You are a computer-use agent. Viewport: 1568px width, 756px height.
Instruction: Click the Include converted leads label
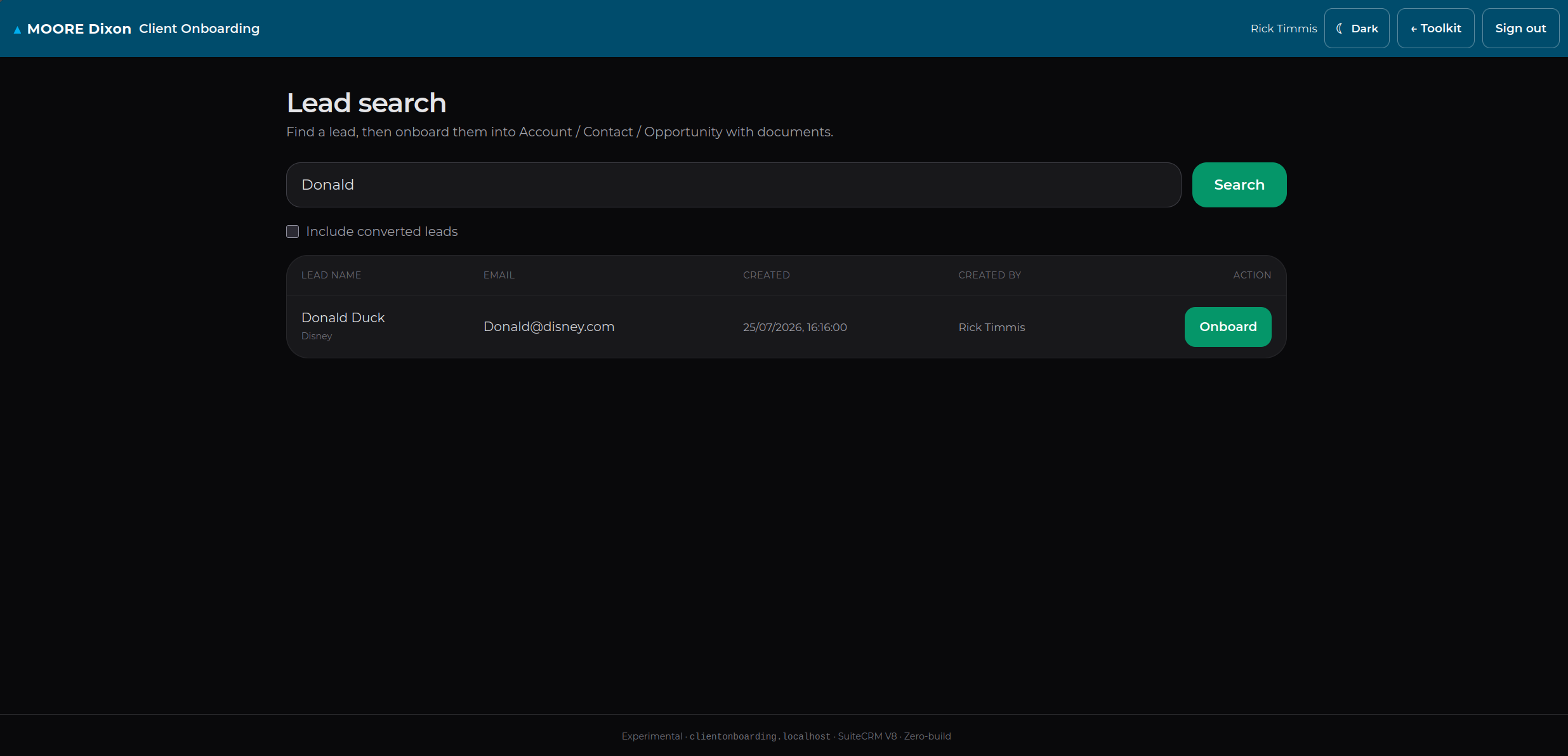tap(382, 231)
